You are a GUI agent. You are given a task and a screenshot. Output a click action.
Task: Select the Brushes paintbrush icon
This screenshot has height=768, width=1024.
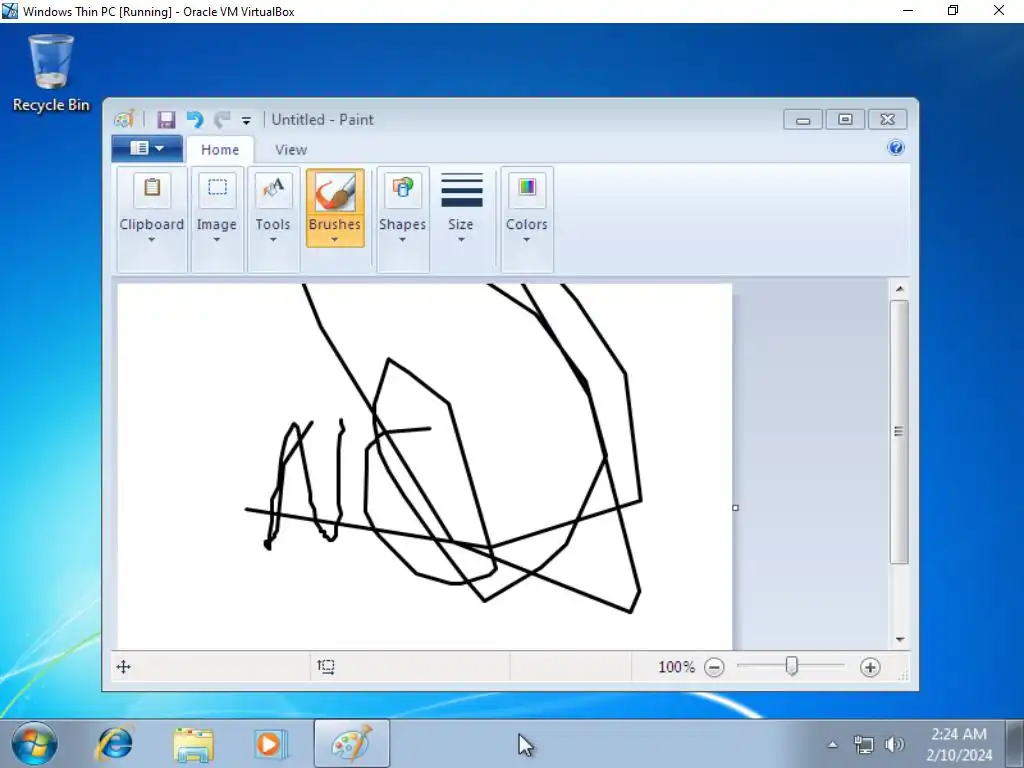tap(335, 191)
